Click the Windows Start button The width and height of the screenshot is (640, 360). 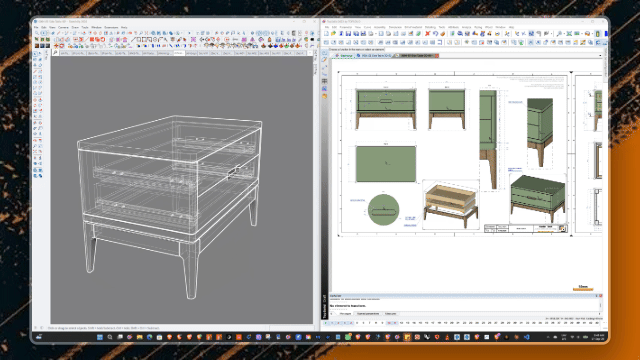[x=100, y=337]
